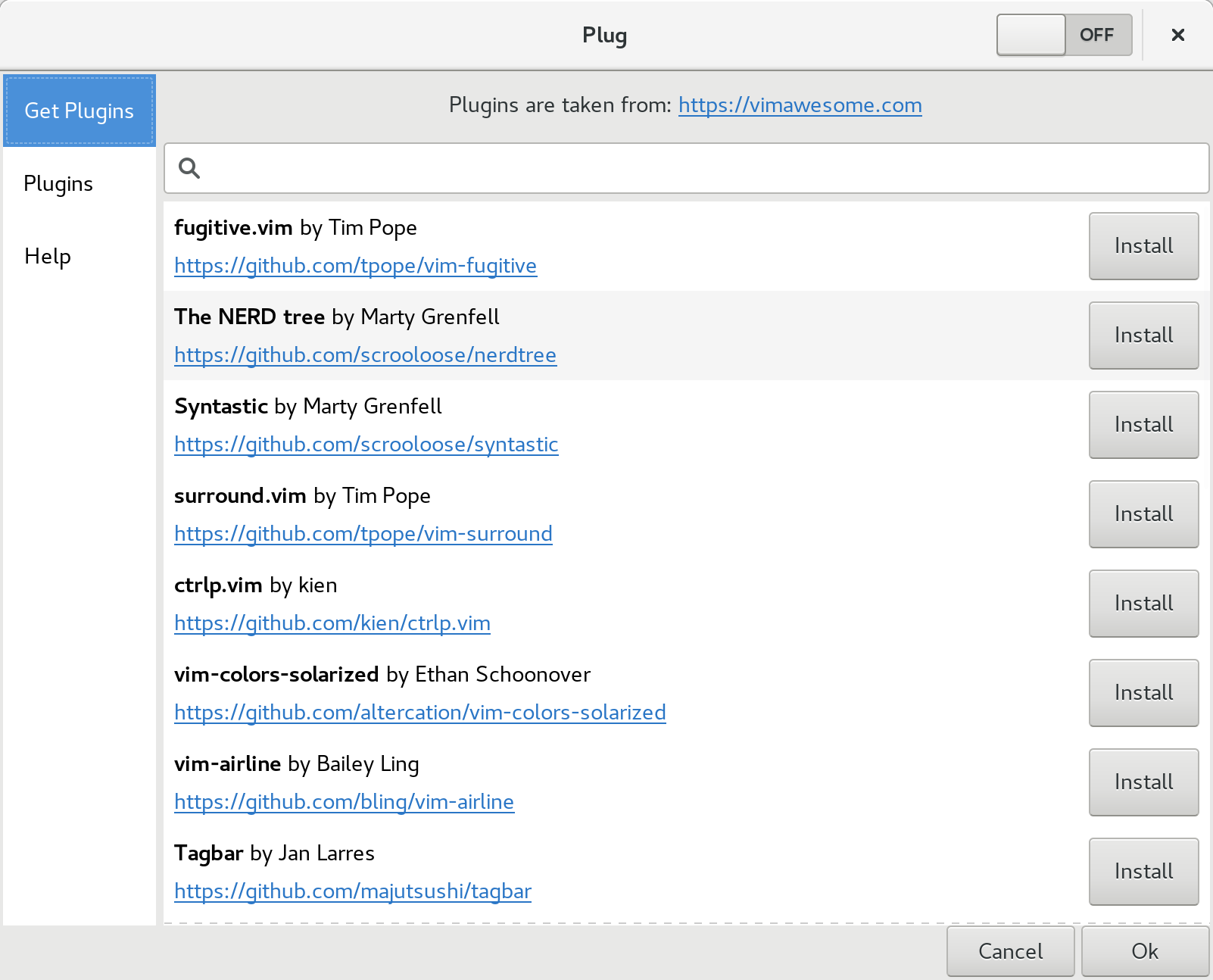
Task: Open the altercation/vim-colors-solarized link
Action: click(x=419, y=713)
